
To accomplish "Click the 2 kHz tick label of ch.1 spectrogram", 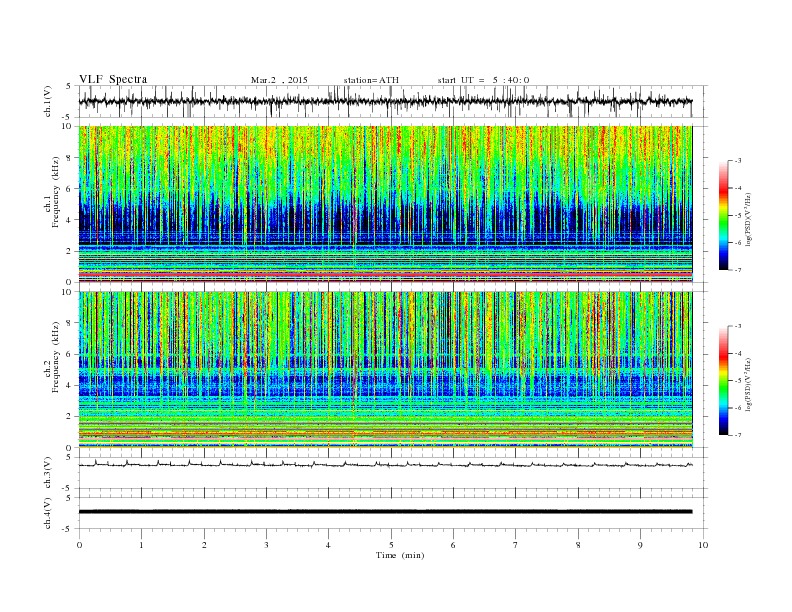I will coord(70,251).
